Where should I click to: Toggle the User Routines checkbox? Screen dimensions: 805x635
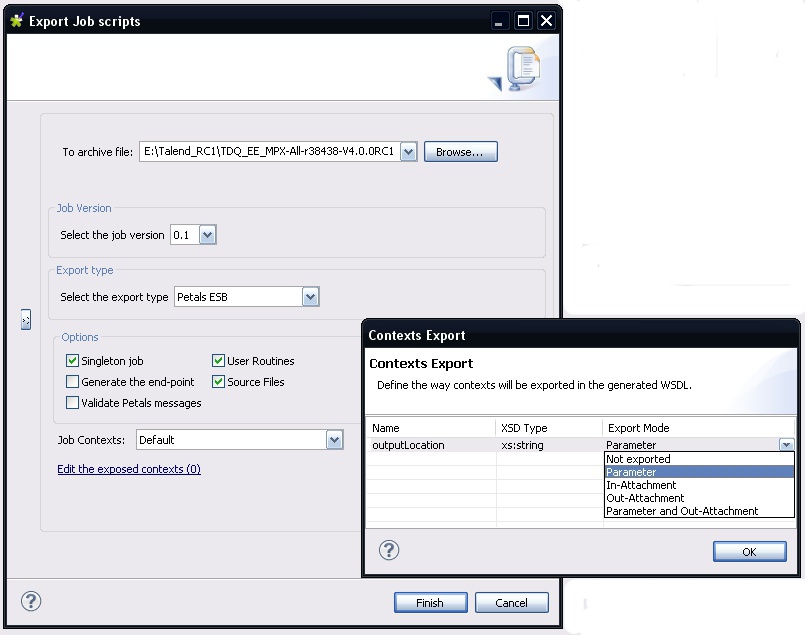[218, 361]
